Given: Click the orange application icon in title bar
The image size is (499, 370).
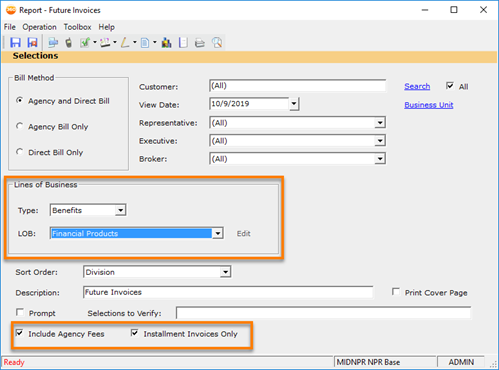Looking at the screenshot, I should tap(11, 10).
